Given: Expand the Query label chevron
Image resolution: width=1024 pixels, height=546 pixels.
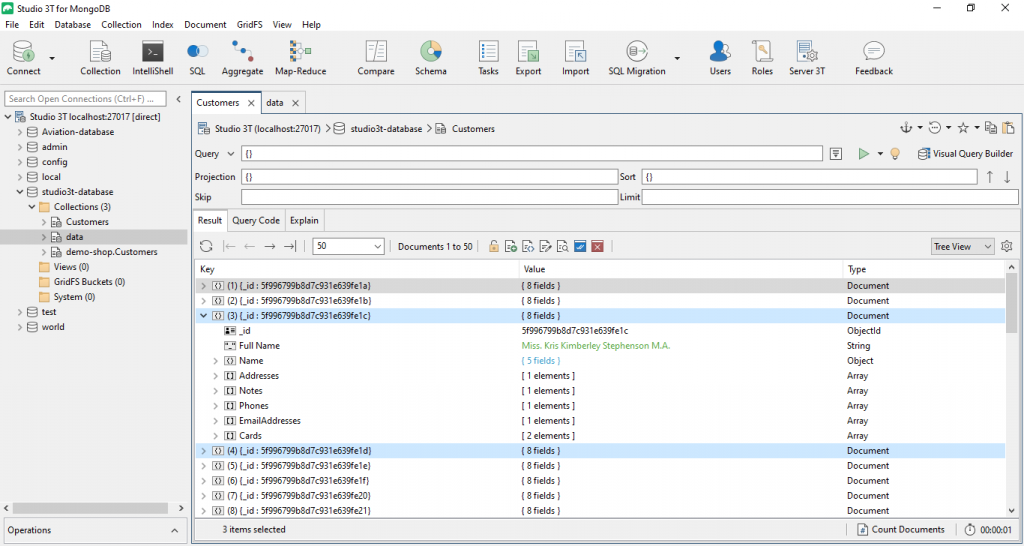Looking at the screenshot, I should coord(230,154).
